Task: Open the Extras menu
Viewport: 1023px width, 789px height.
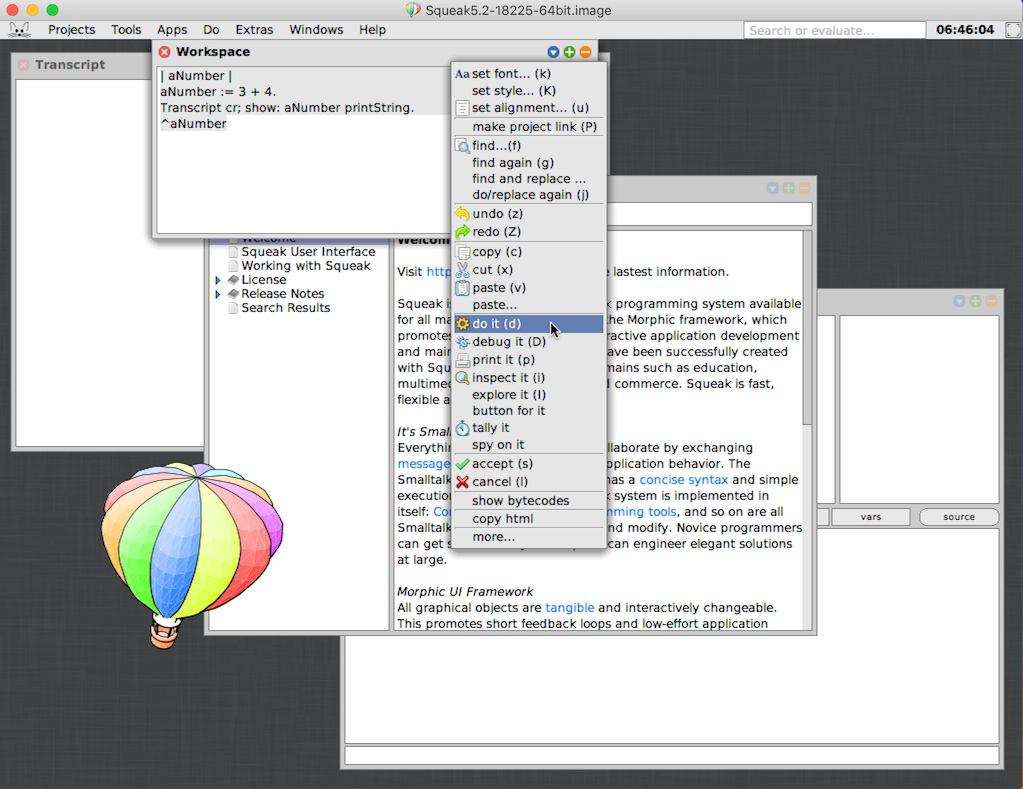Action: coord(254,30)
